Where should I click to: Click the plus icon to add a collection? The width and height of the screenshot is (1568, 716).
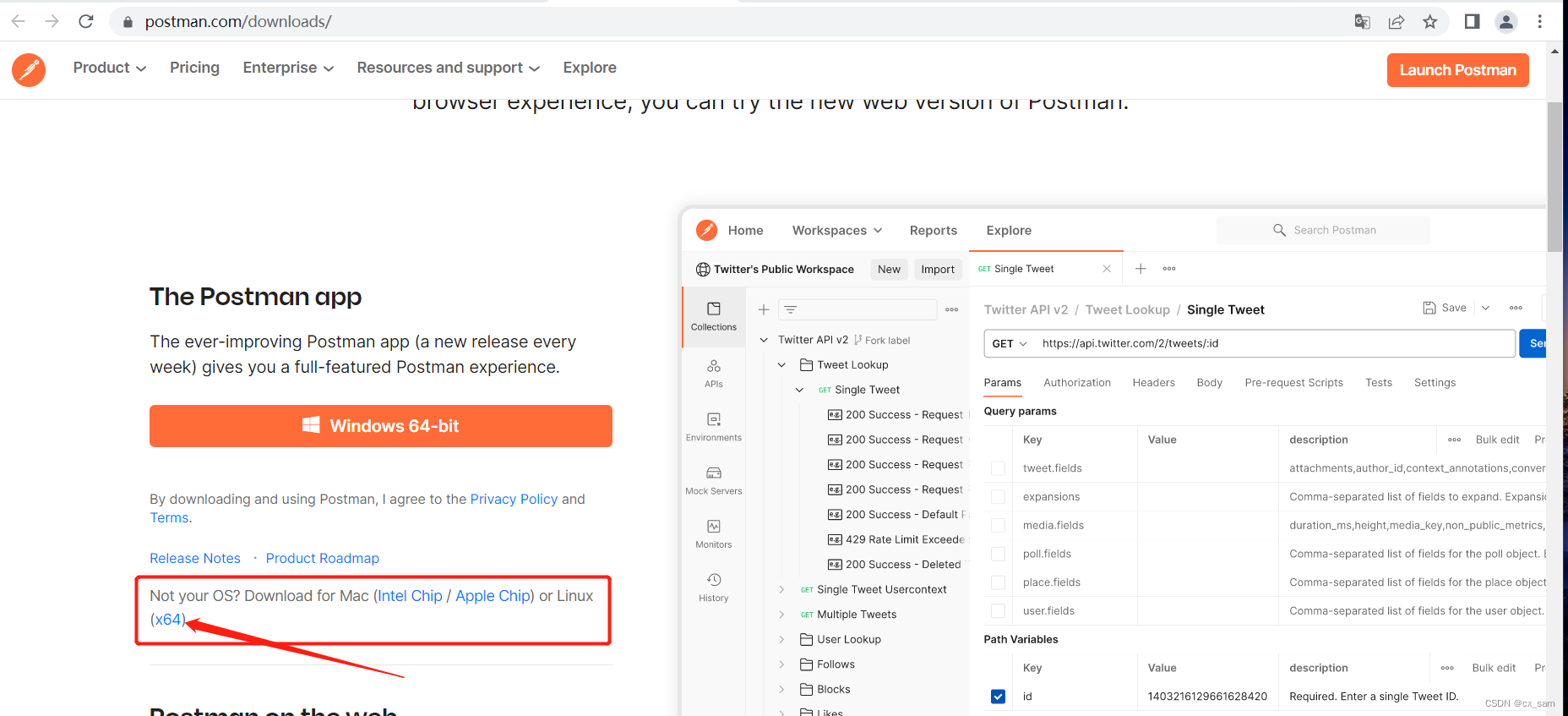coord(764,309)
